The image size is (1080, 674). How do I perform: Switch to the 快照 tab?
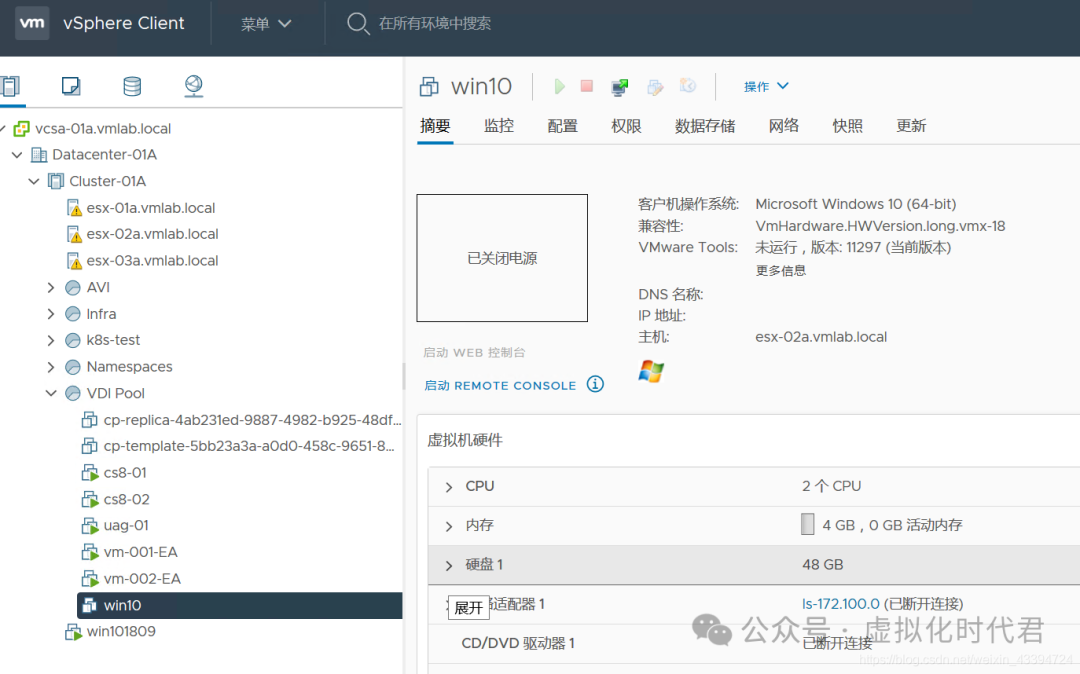pos(847,125)
